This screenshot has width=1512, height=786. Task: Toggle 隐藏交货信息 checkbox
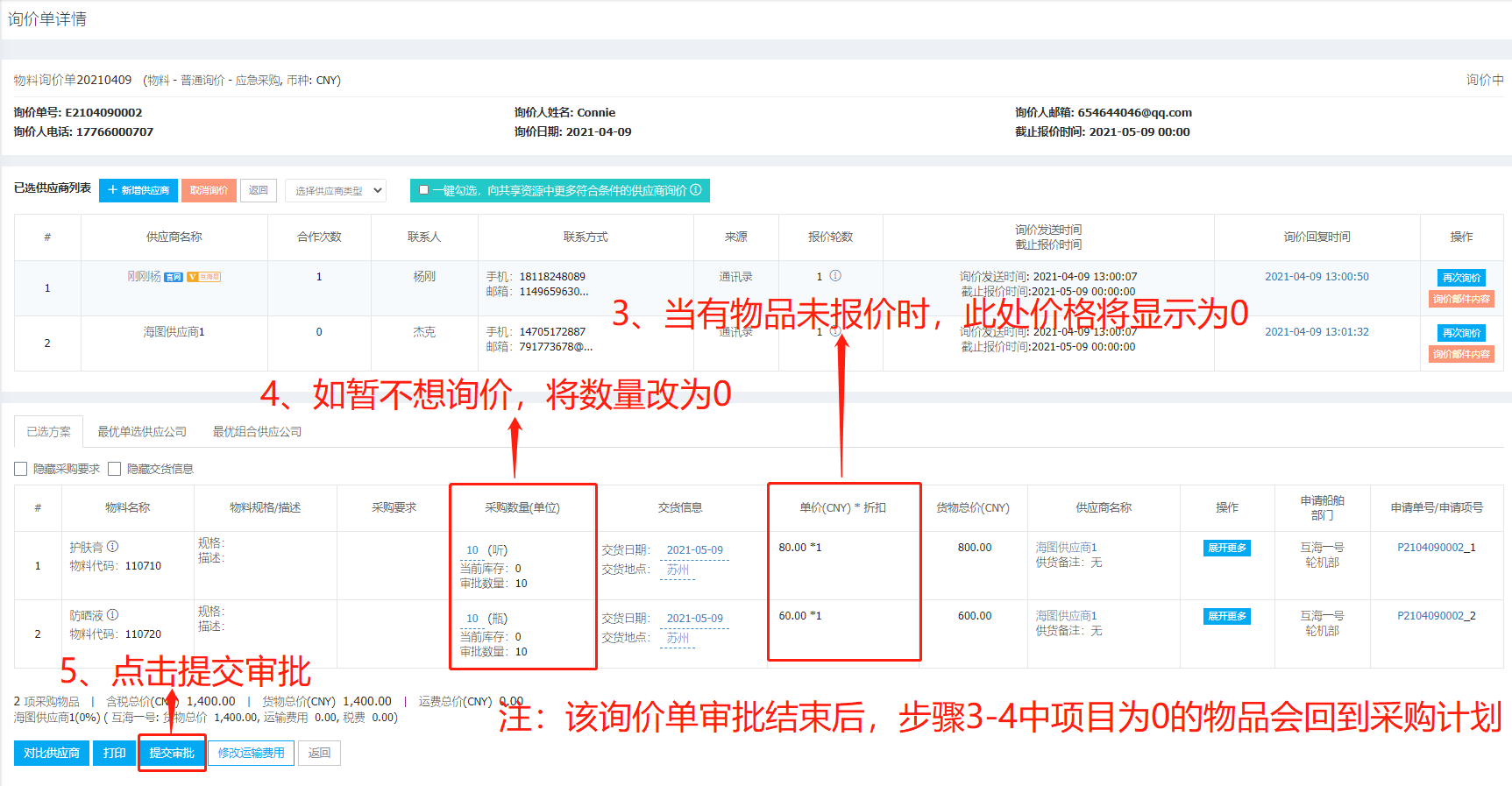(x=114, y=469)
